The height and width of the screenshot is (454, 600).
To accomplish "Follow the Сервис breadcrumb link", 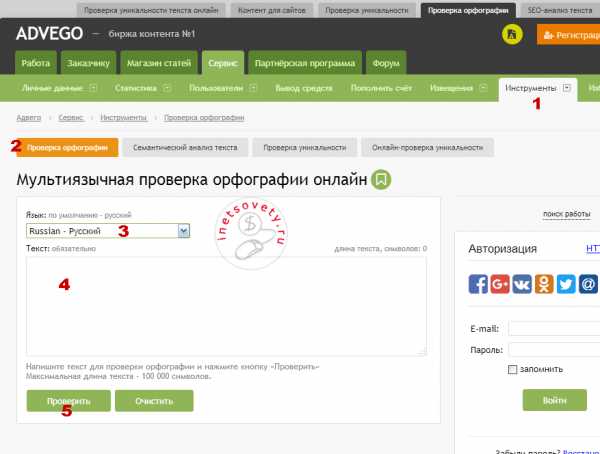I will pos(71,118).
